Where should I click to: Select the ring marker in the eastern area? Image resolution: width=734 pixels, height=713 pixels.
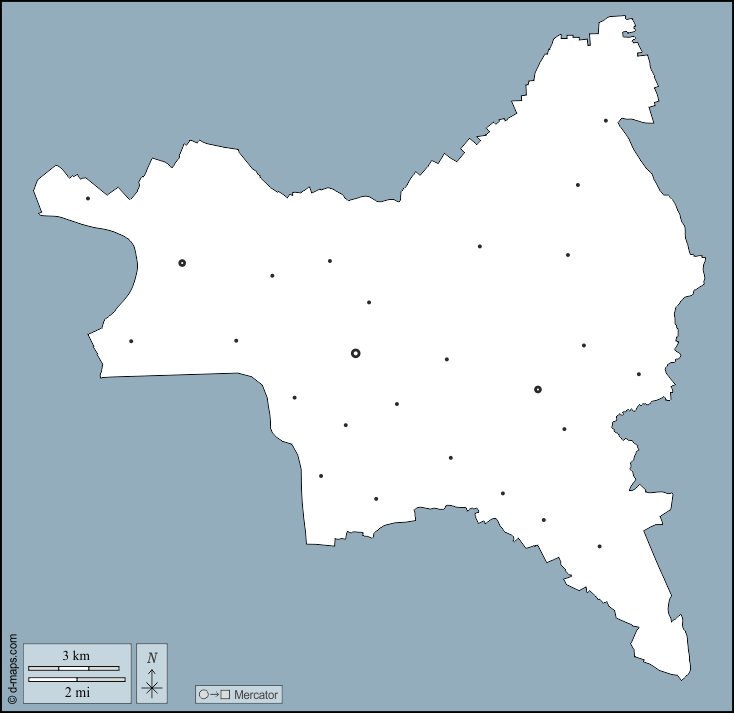[x=538, y=389]
